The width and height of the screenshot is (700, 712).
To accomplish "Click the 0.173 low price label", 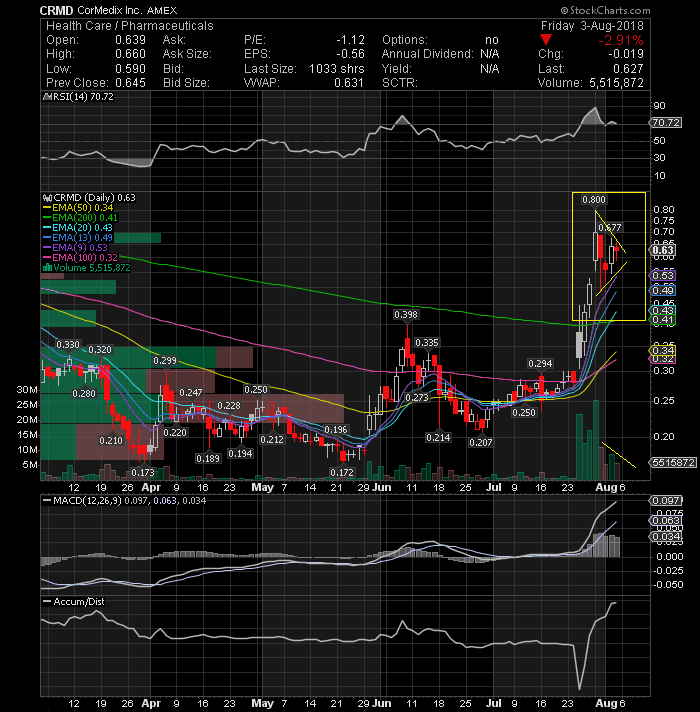I will pos(143,472).
